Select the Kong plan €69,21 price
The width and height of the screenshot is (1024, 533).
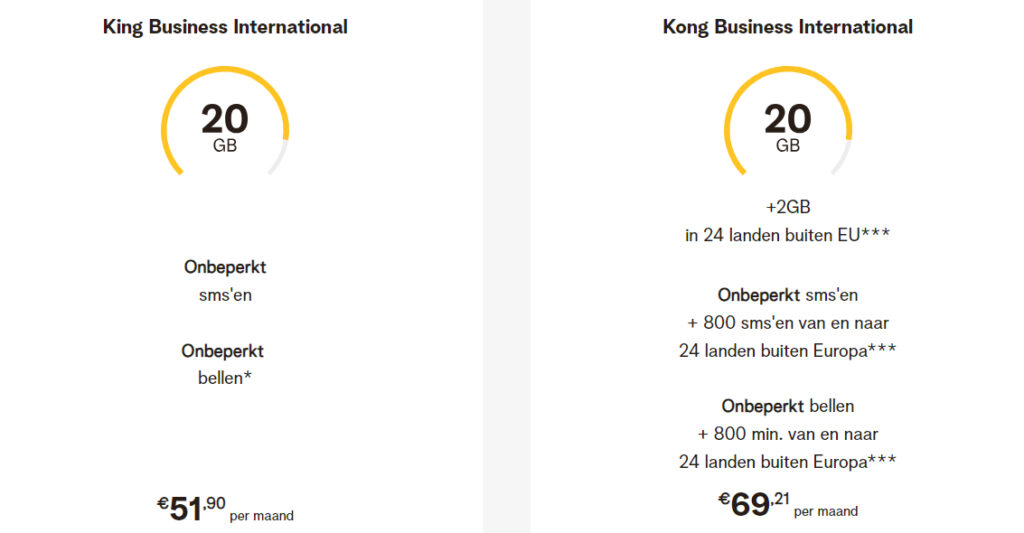(754, 504)
